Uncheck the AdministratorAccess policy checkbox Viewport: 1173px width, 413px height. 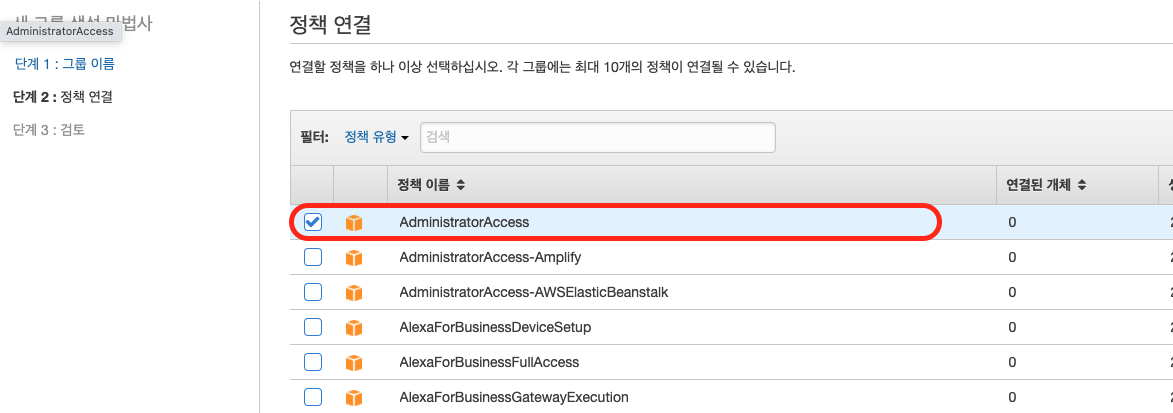[x=313, y=222]
